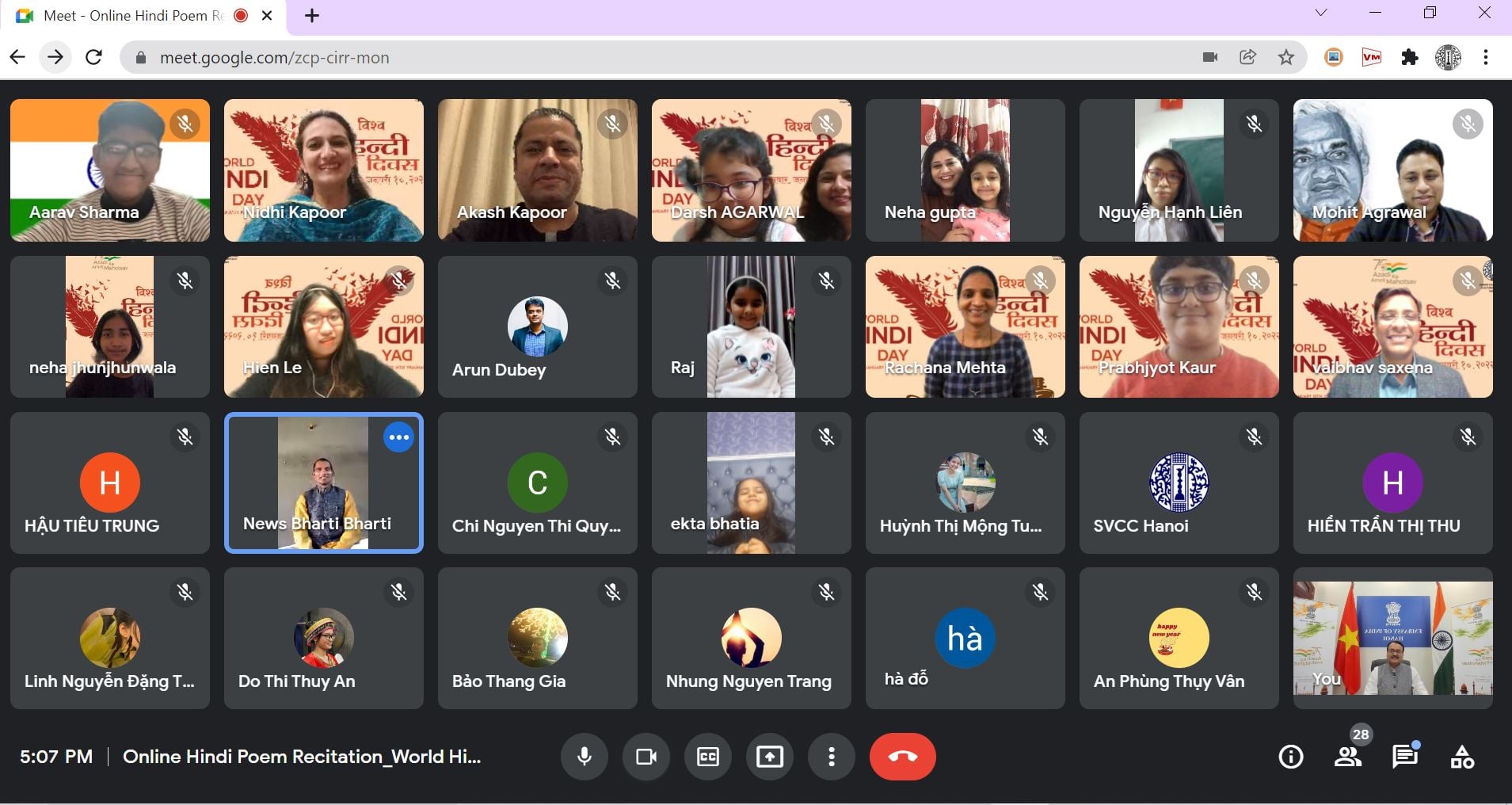Open the Activities shapes icon
The width and height of the screenshot is (1512, 805).
(1462, 757)
